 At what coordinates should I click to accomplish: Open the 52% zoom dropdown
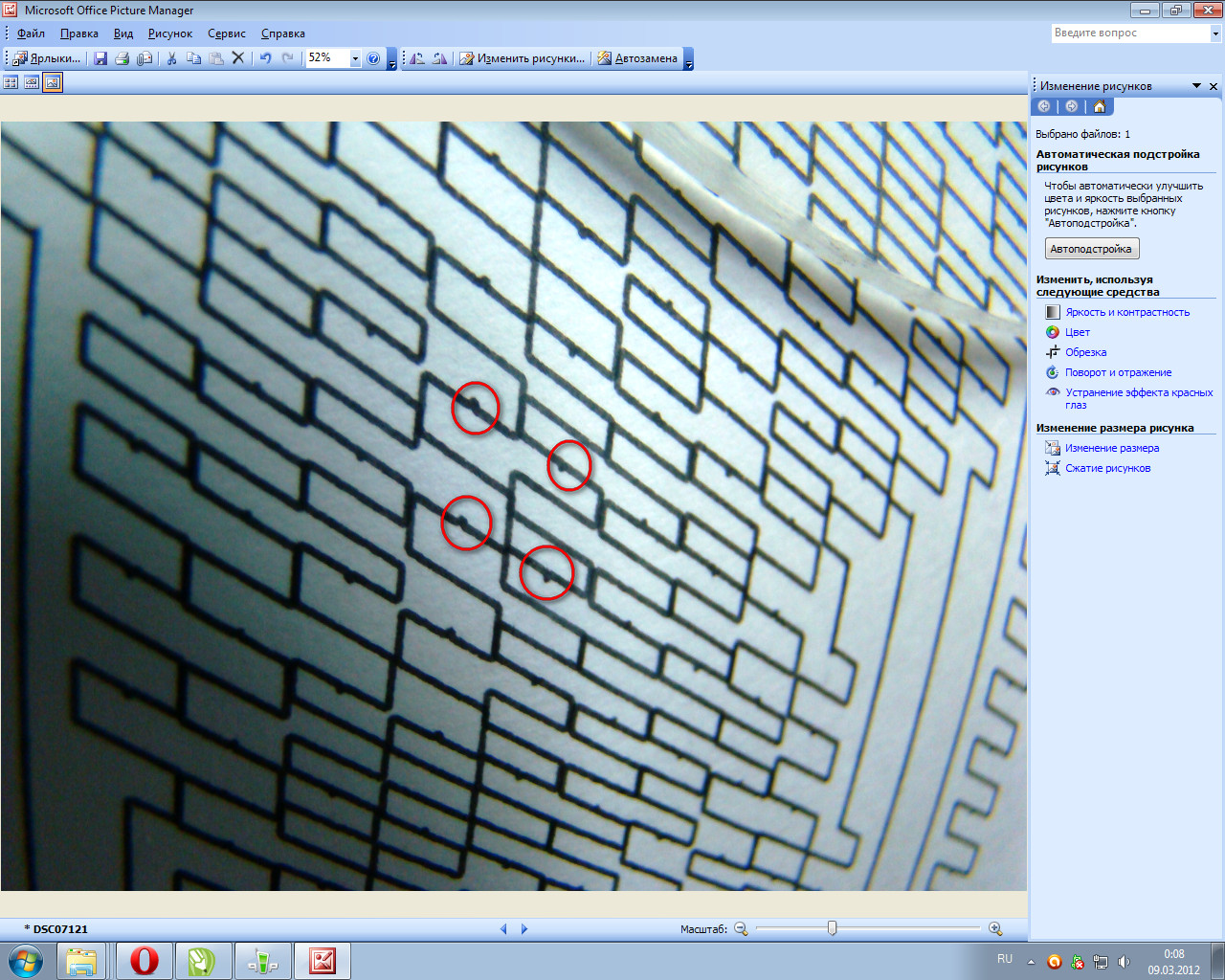(355, 58)
